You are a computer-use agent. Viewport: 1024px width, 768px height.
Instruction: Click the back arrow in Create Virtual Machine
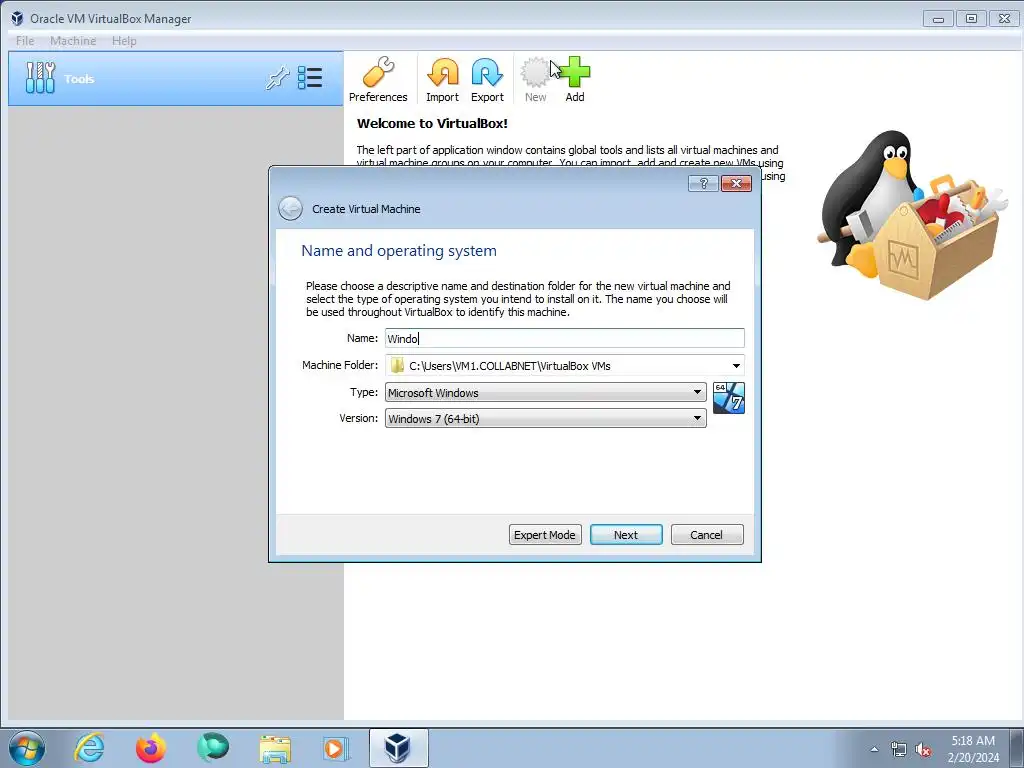tap(290, 209)
